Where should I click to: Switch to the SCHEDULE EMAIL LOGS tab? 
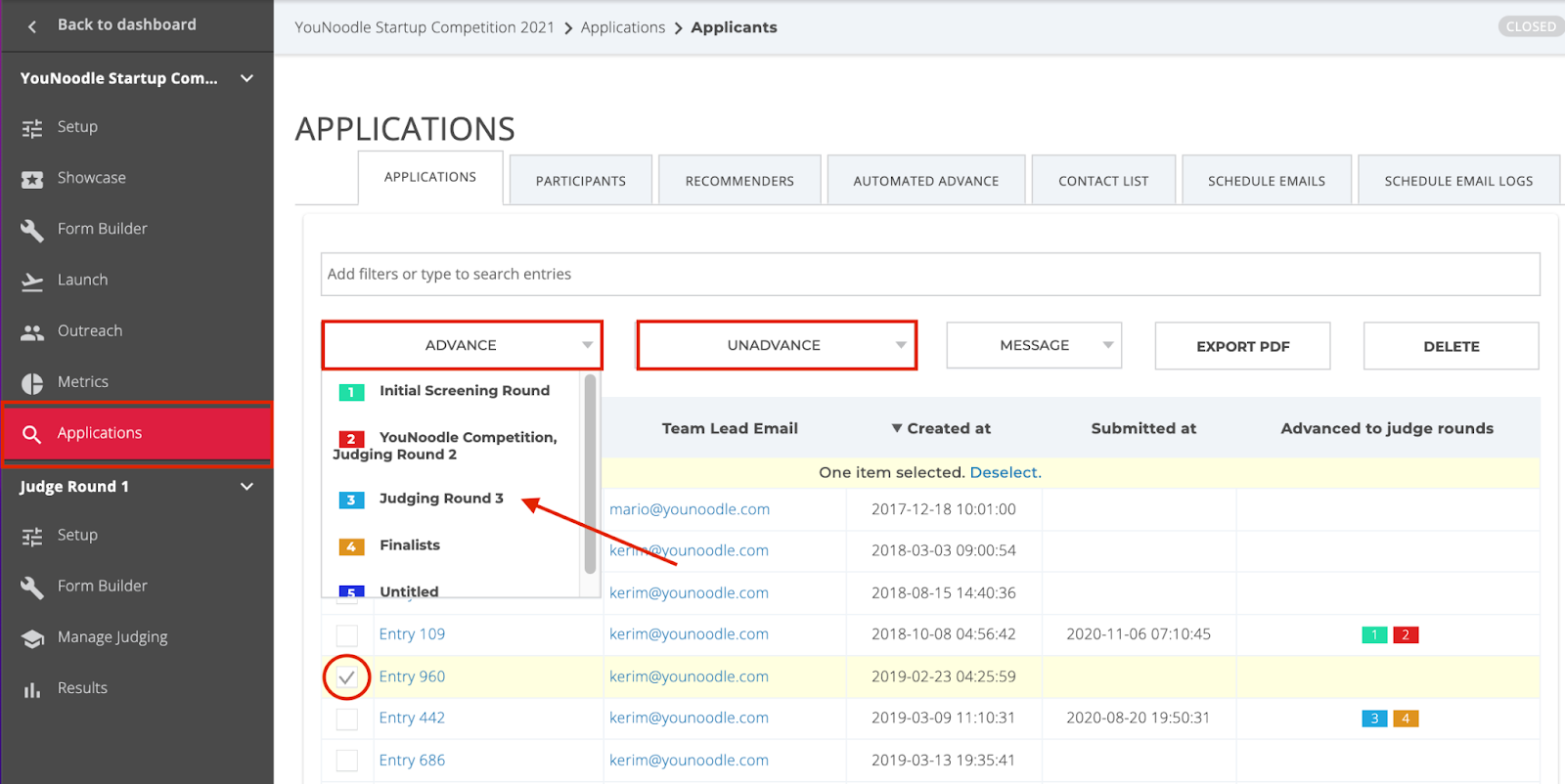point(1458,181)
